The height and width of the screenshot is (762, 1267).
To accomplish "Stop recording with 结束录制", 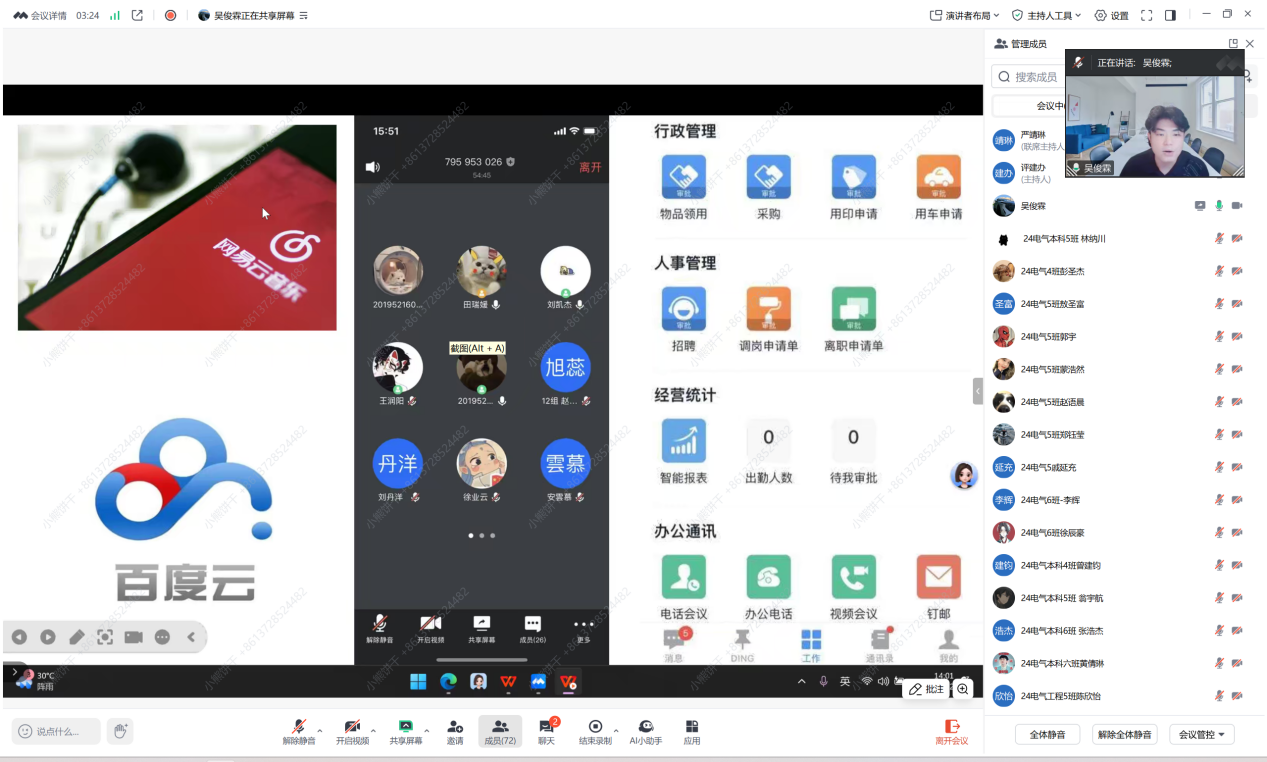I will pyautogui.click(x=597, y=731).
